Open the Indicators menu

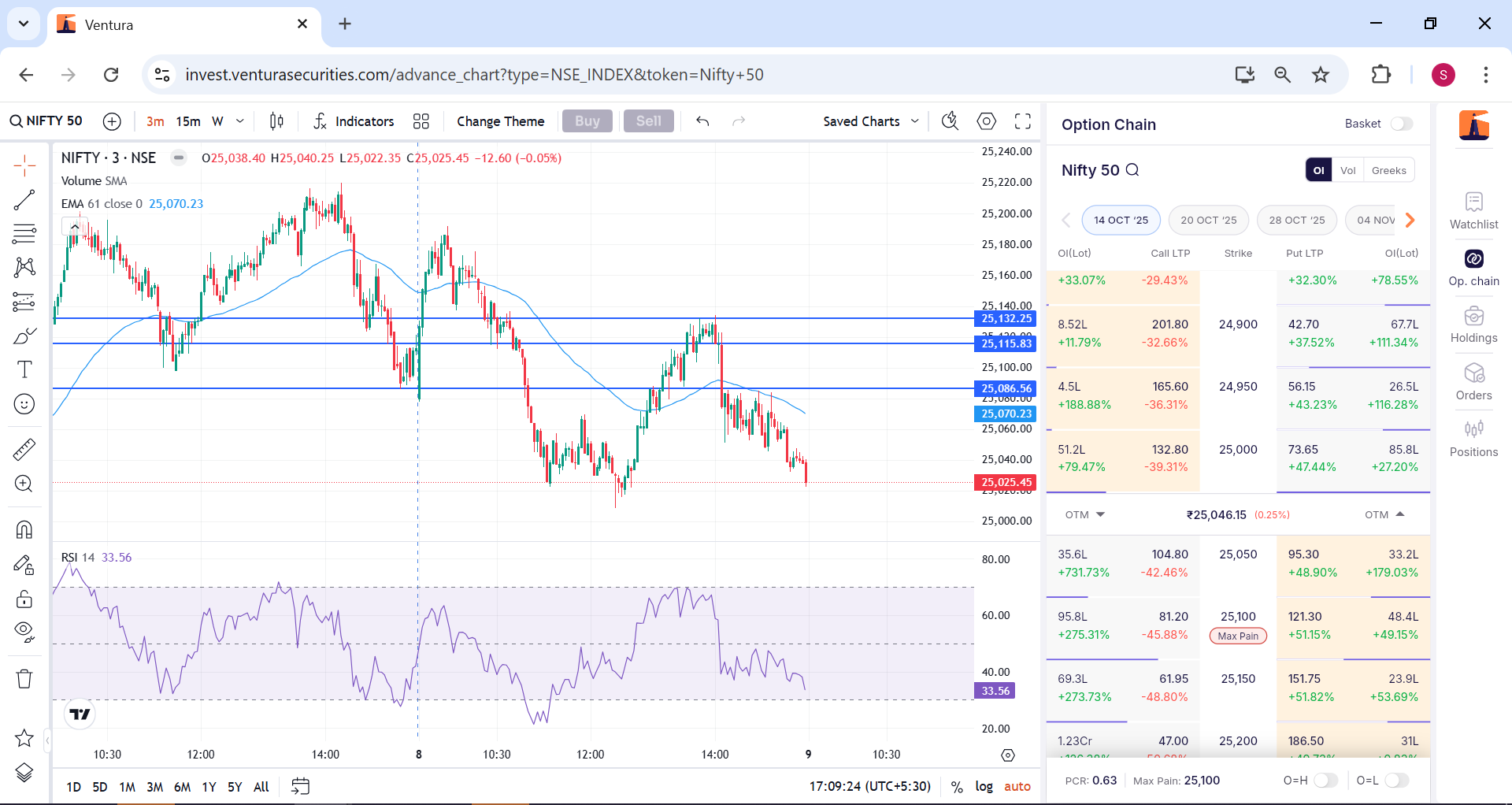(x=354, y=121)
